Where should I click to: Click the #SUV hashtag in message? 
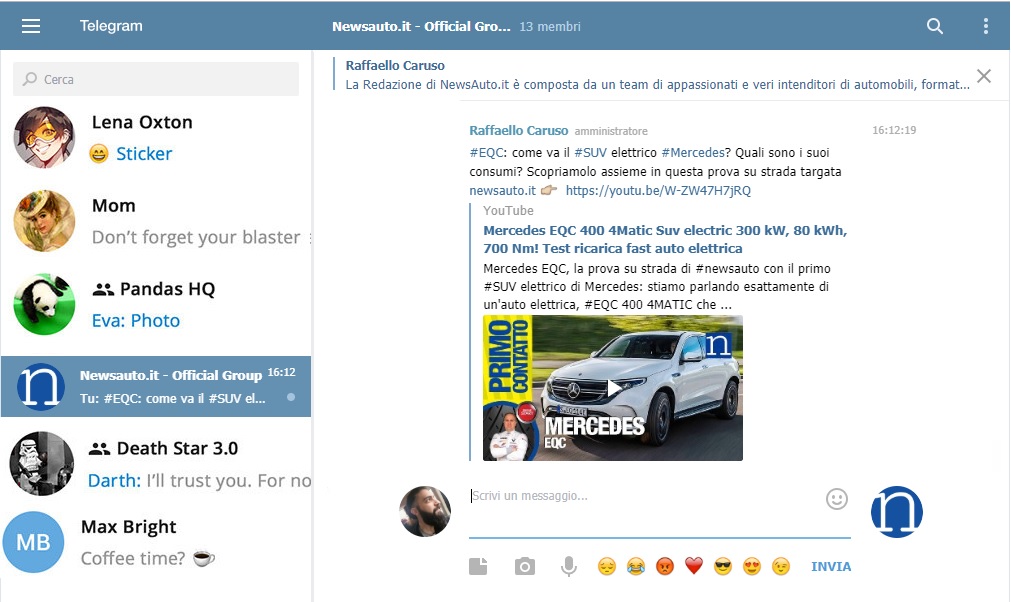(x=591, y=153)
